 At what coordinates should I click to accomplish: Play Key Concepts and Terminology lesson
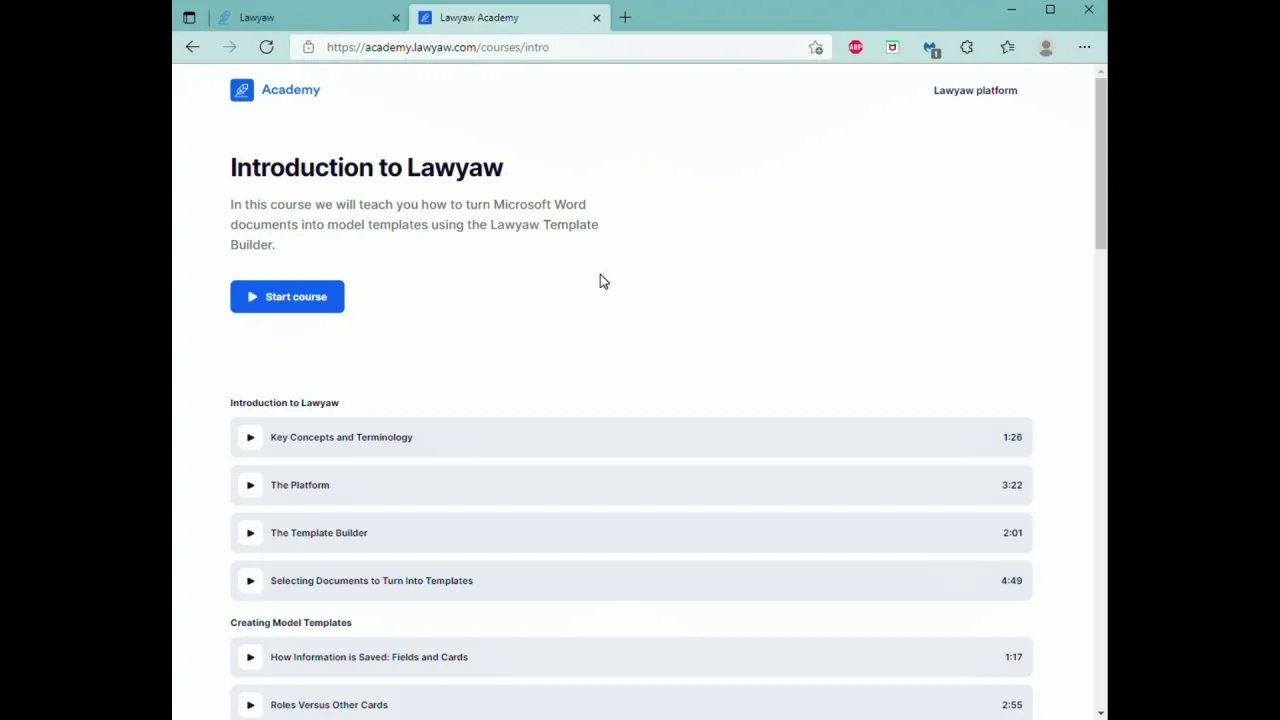pos(250,437)
